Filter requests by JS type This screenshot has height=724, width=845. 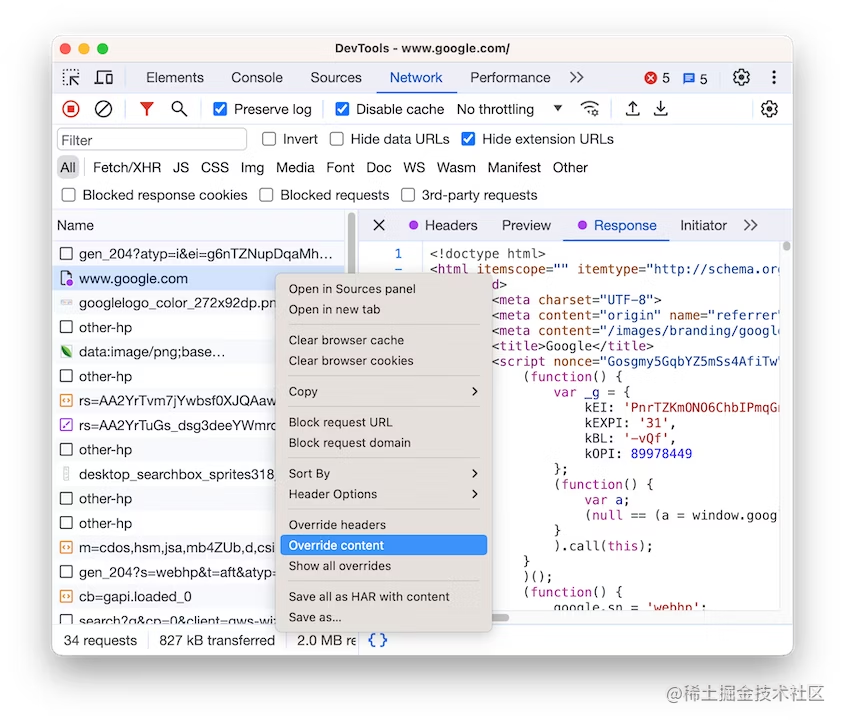tap(181, 168)
